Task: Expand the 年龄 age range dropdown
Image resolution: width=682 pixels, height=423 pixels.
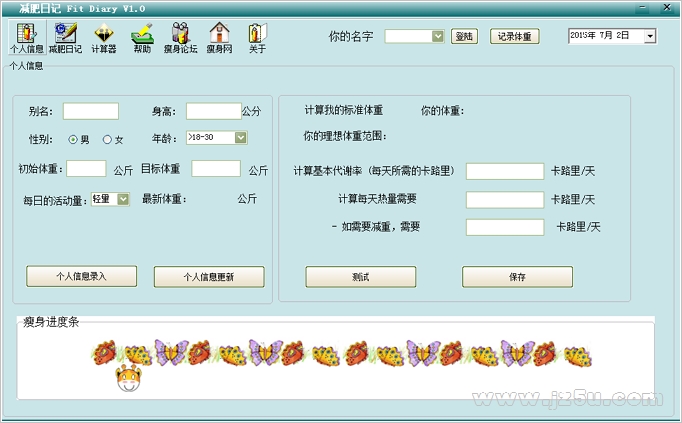Action: click(241, 138)
